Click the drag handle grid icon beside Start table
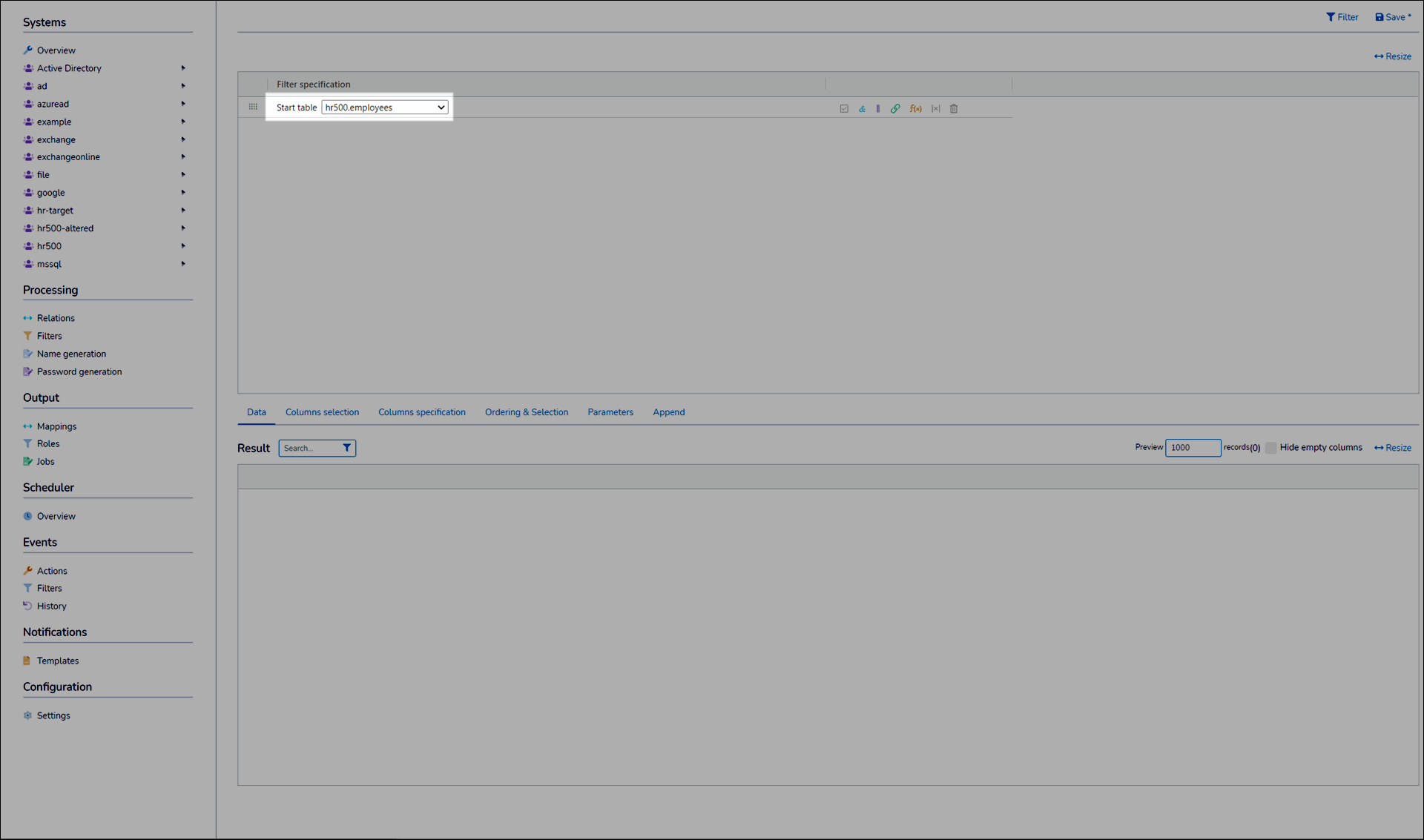The image size is (1424, 840). click(253, 107)
